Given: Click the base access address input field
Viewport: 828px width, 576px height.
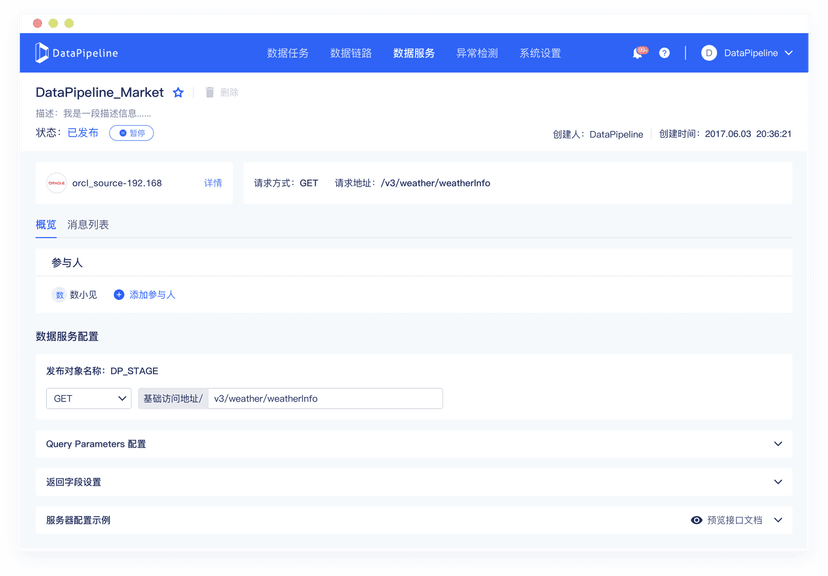Looking at the screenshot, I should [325, 398].
